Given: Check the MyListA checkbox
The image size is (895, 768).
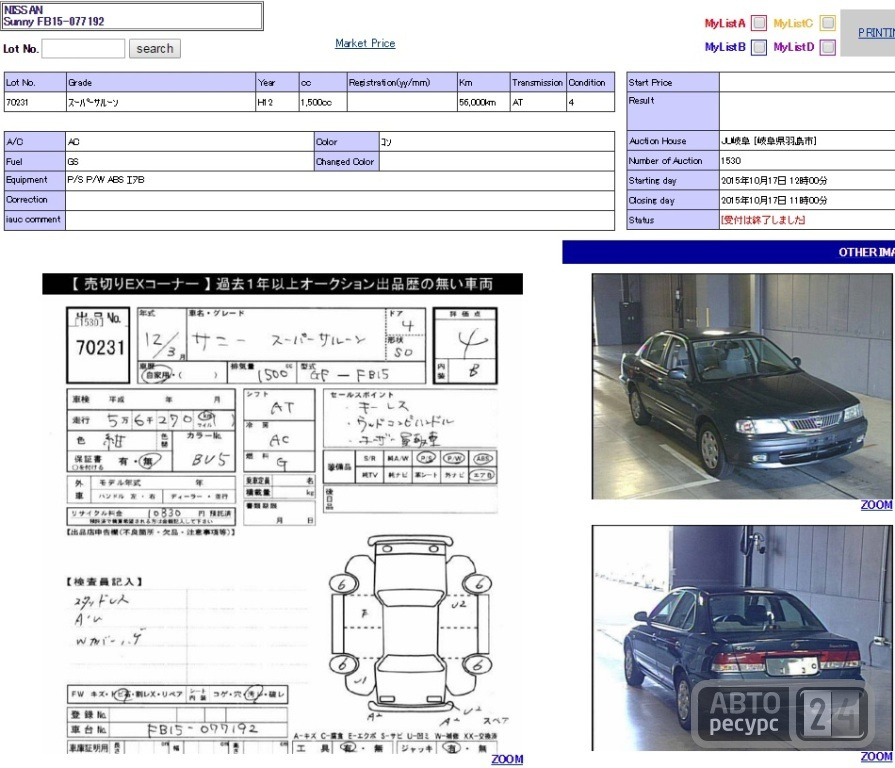Looking at the screenshot, I should click(x=759, y=23).
